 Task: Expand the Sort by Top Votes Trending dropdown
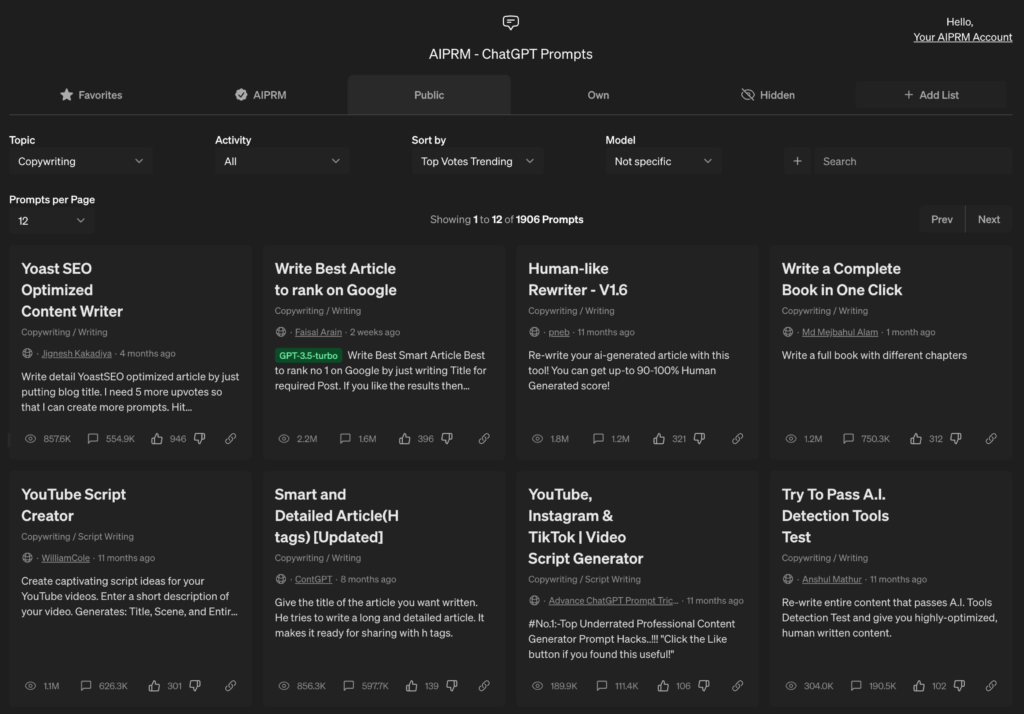477,161
